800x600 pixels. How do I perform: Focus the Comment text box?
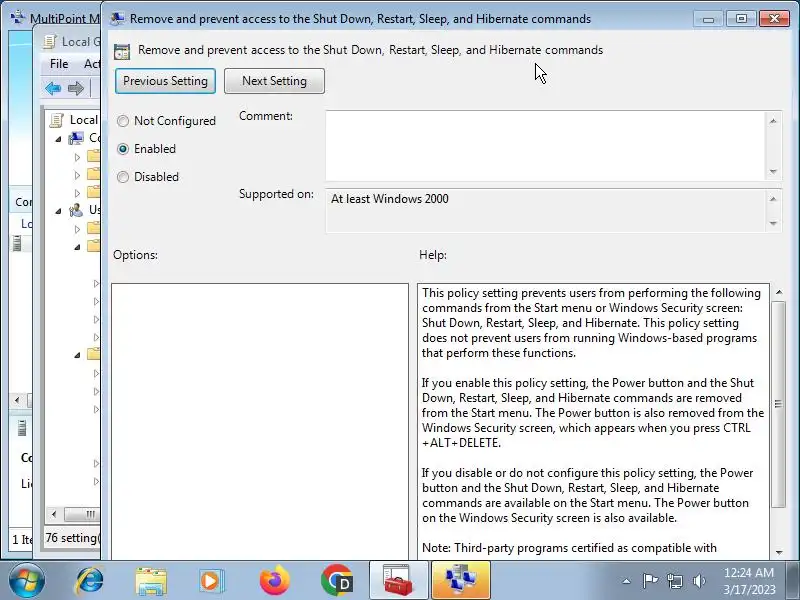pyautogui.click(x=546, y=145)
